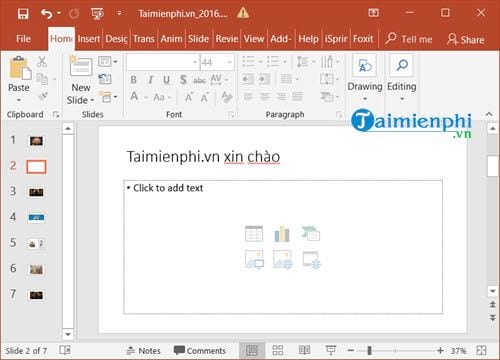Switch to the Insert tab
This screenshot has height=360, width=500.
(89, 39)
